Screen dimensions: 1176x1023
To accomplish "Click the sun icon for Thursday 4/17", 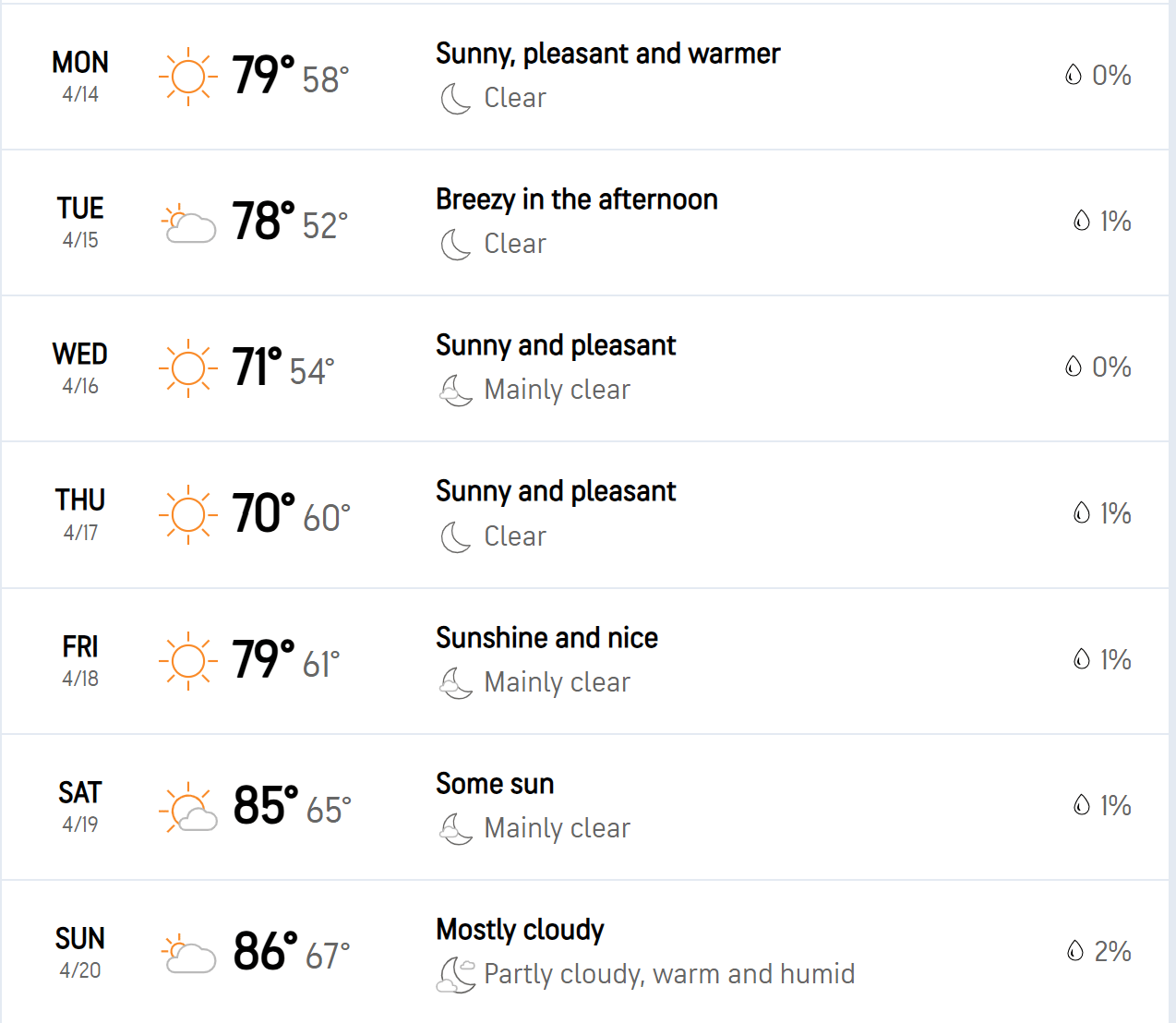I will [x=188, y=514].
